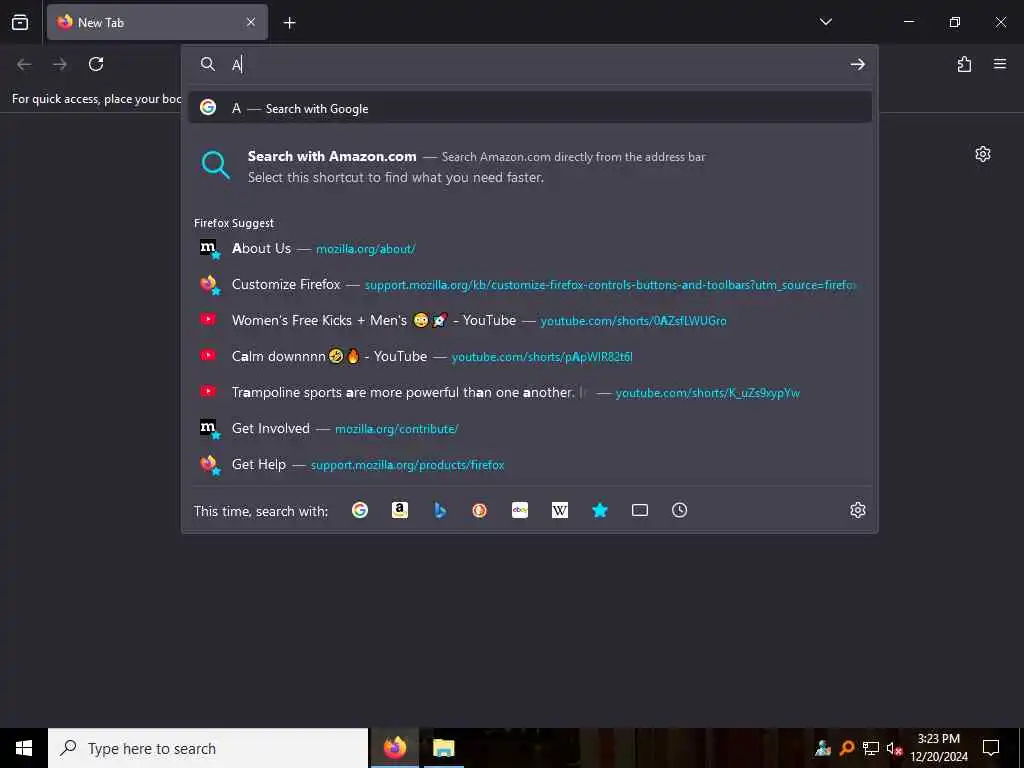Viewport: 1024px width, 768px height.
Task: Open the Extensions puzzle icon
Action: coord(964,64)
